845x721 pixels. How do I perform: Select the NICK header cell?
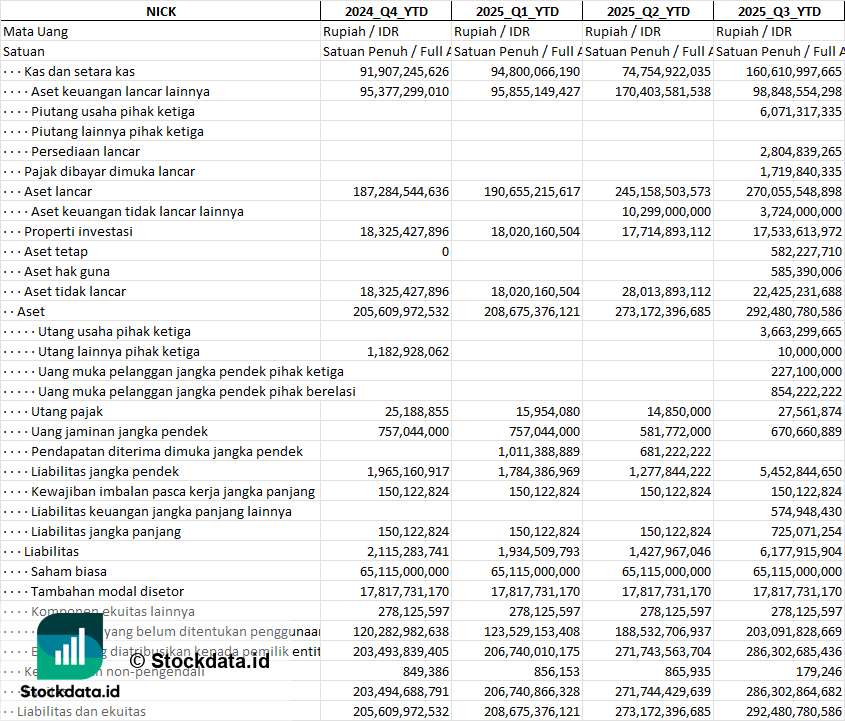160,11
